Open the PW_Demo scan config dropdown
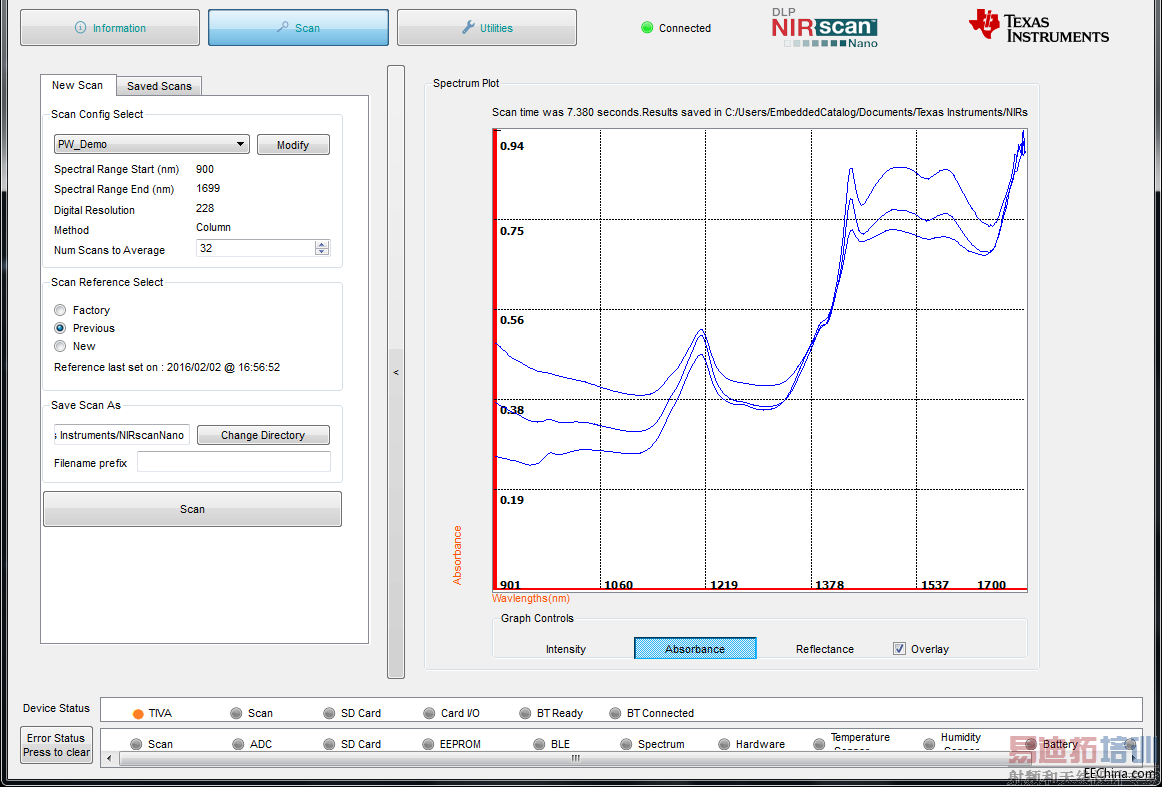This screenshot has width=1162, height=787. pos(152,144)
